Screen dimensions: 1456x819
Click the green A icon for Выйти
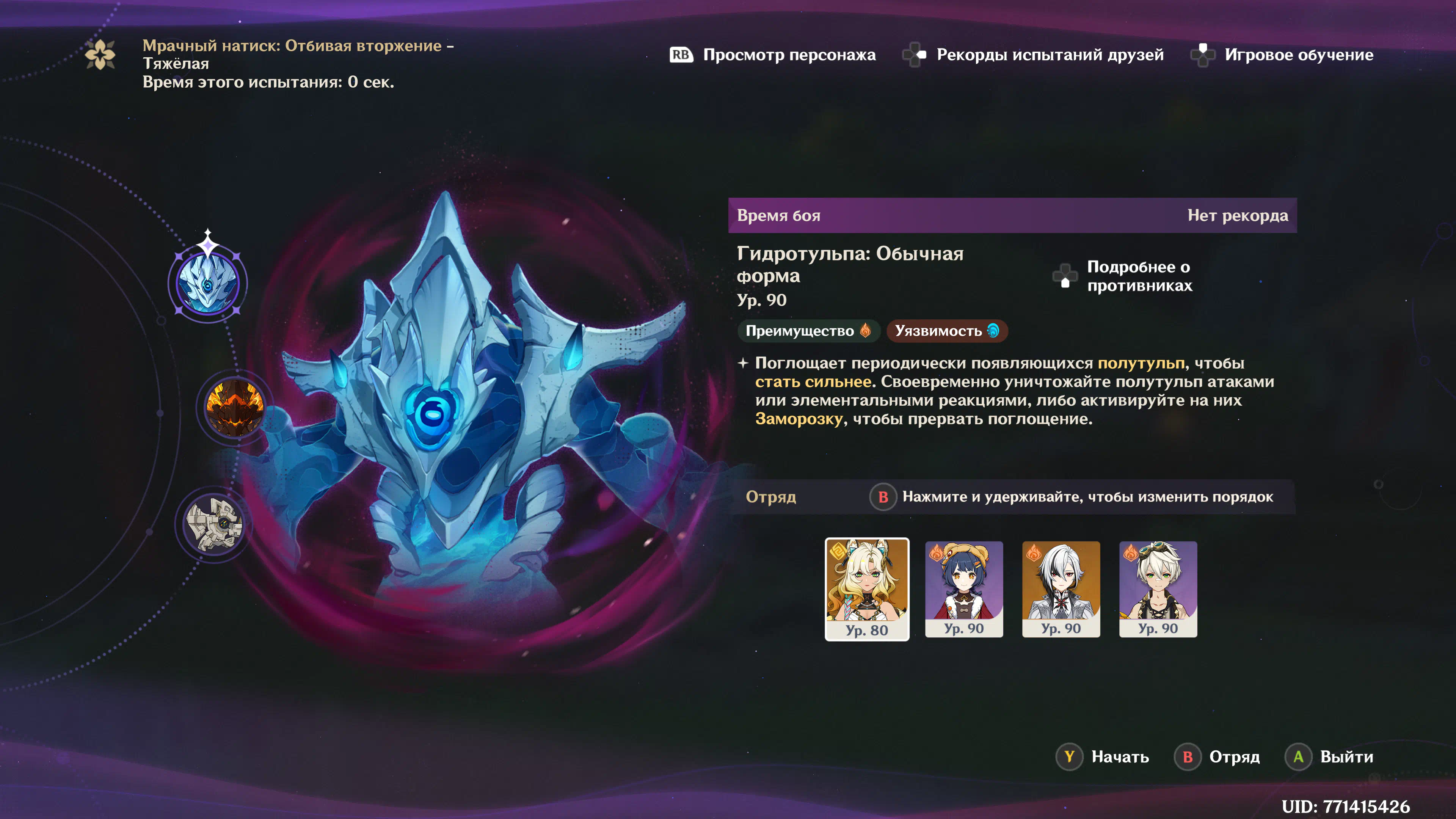[1298, 756]
